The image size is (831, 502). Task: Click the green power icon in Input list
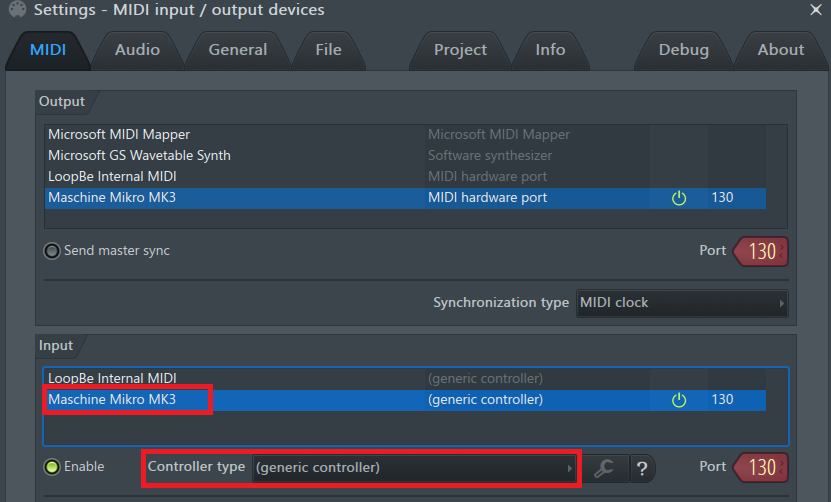coord(679,400)
